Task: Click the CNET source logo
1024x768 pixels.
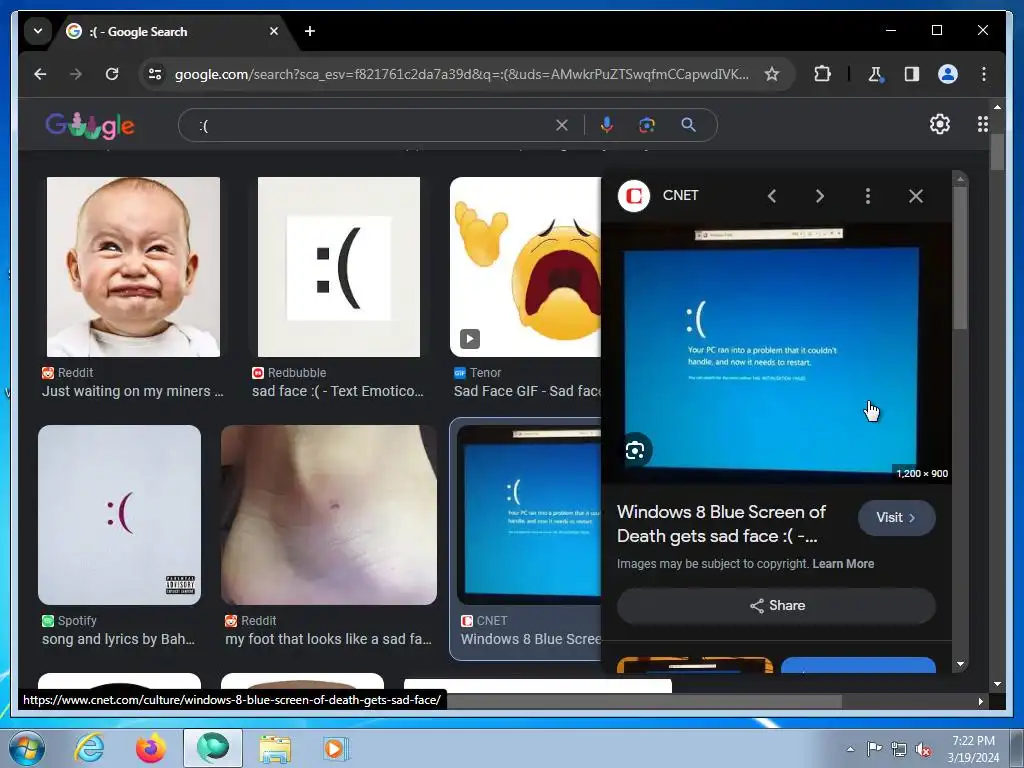Action: click(x=633, y=196)
